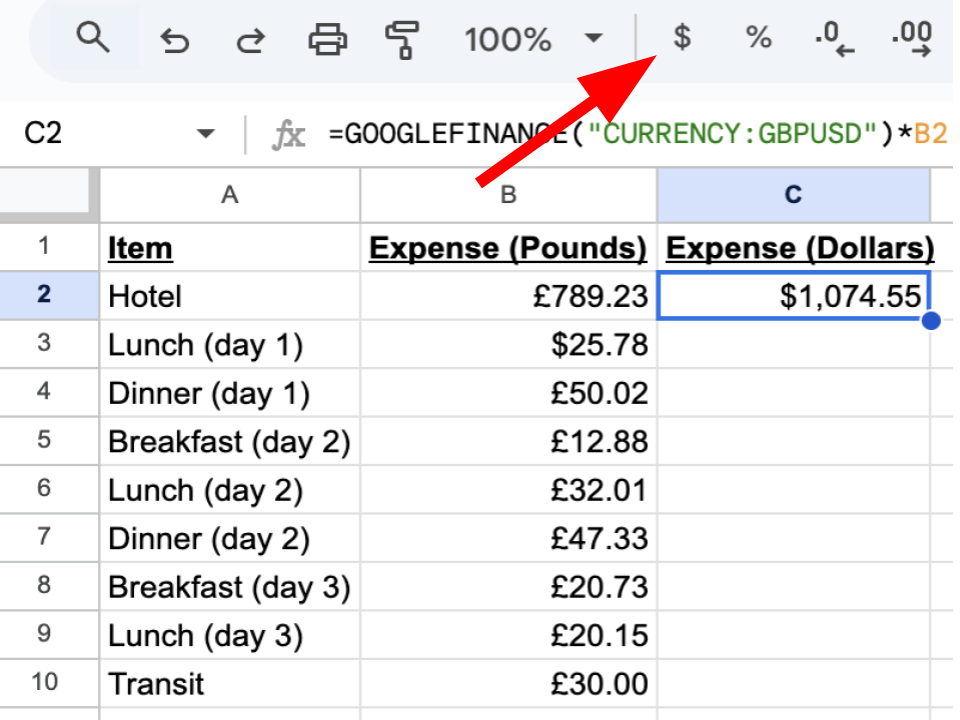Click the fill handle on cell C2
The image size is (960, 720).
pos(932,321)
